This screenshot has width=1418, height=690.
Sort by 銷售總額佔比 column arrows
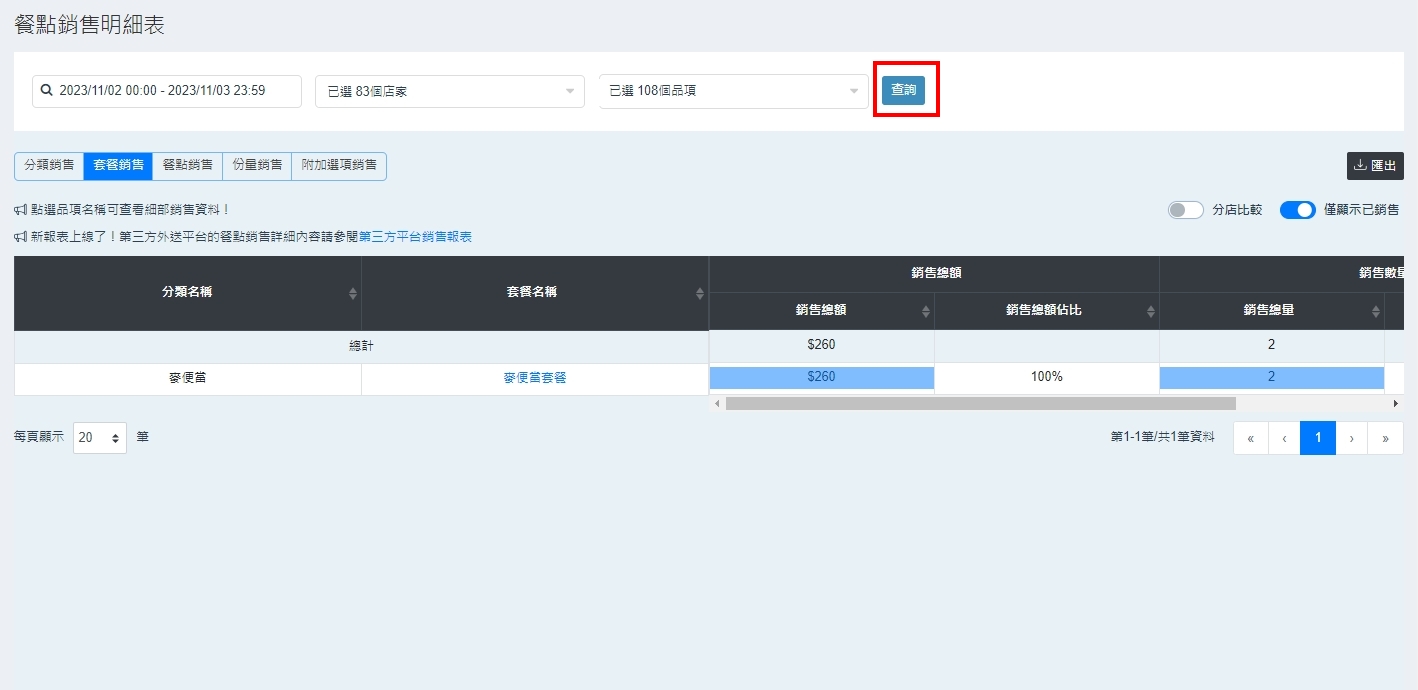(1150, 311)
